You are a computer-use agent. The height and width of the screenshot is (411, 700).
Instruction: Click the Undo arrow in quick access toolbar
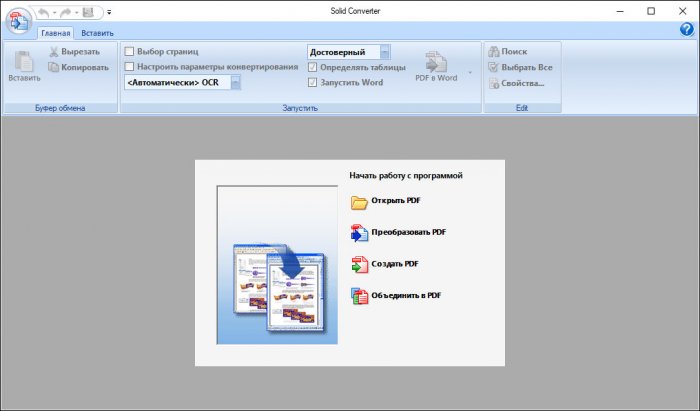click(x=43, y=12)
